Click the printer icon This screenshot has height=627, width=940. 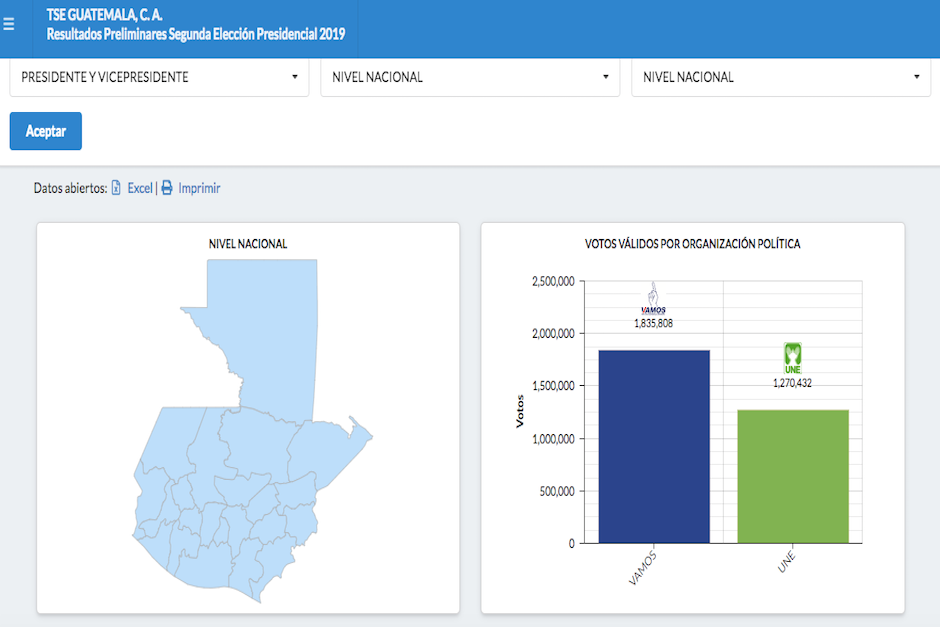coord(167,188)
